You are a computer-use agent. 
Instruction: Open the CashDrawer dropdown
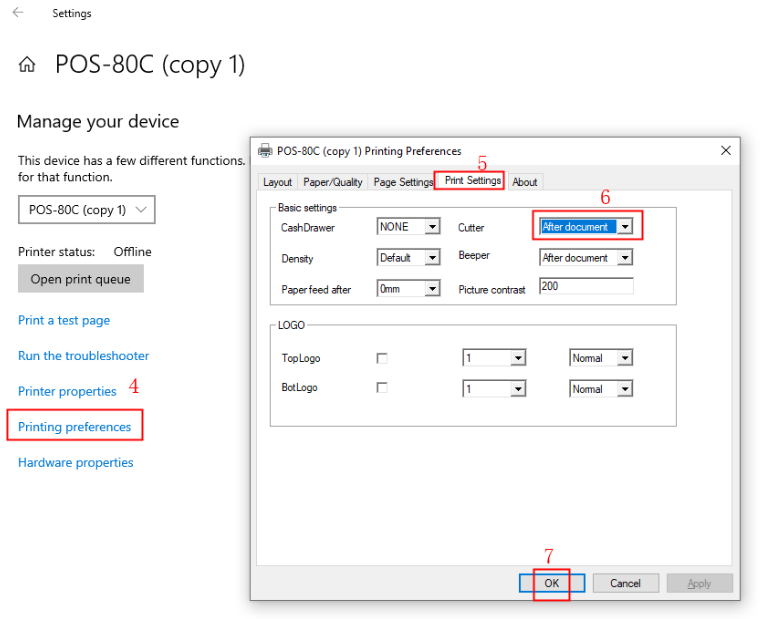pyautogui.click(x=409, y=227)
